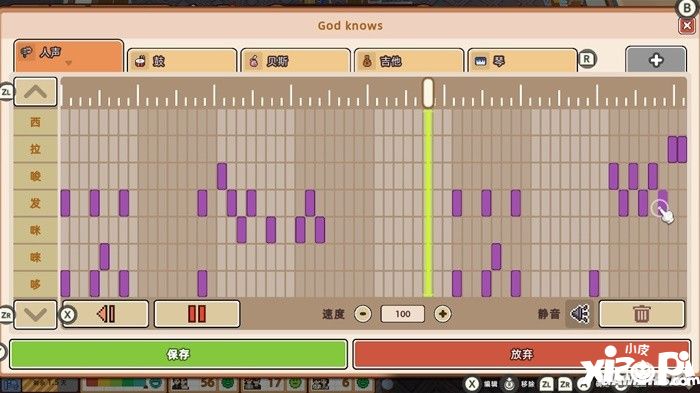Open the 贝斯 bass track tab
Image resolution: width=700 pixels, height=393 pixels.
(295, 61)
